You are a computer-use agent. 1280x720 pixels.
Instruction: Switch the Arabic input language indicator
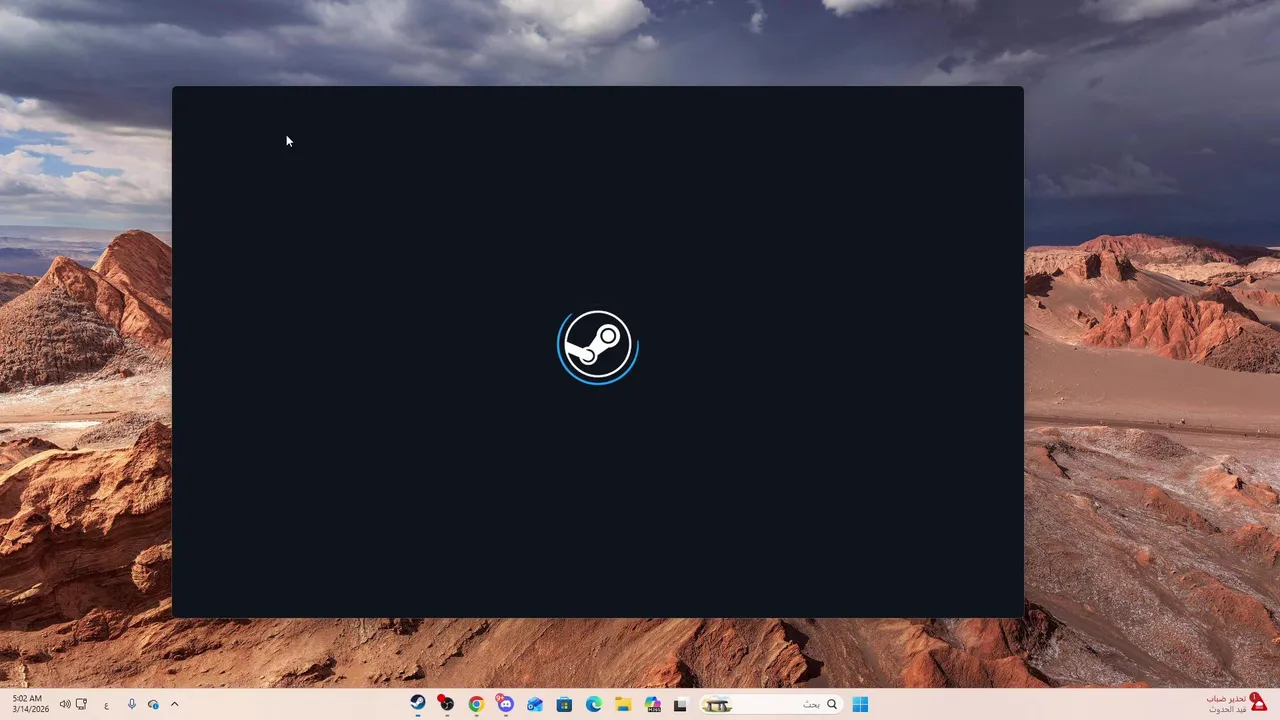(x=106, y=704)
